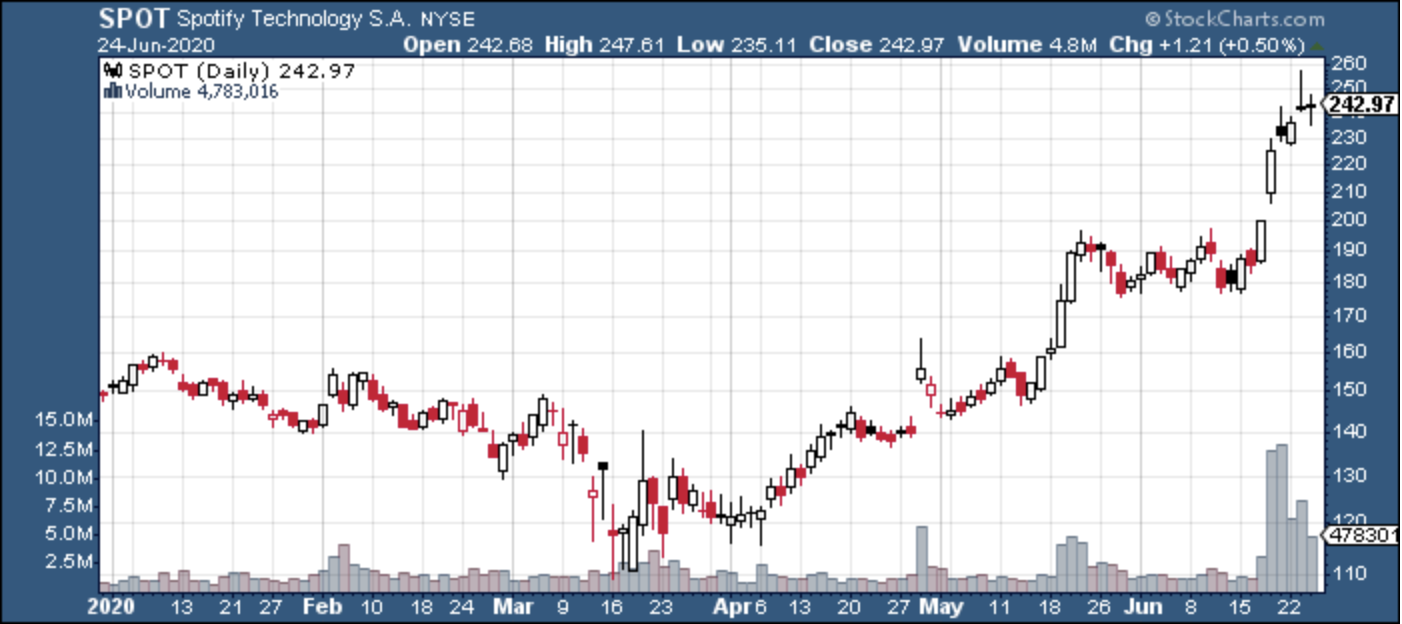Click the 26 date label in May
The width and height of the screenshot is (1402, 624).
(1098, 606)
